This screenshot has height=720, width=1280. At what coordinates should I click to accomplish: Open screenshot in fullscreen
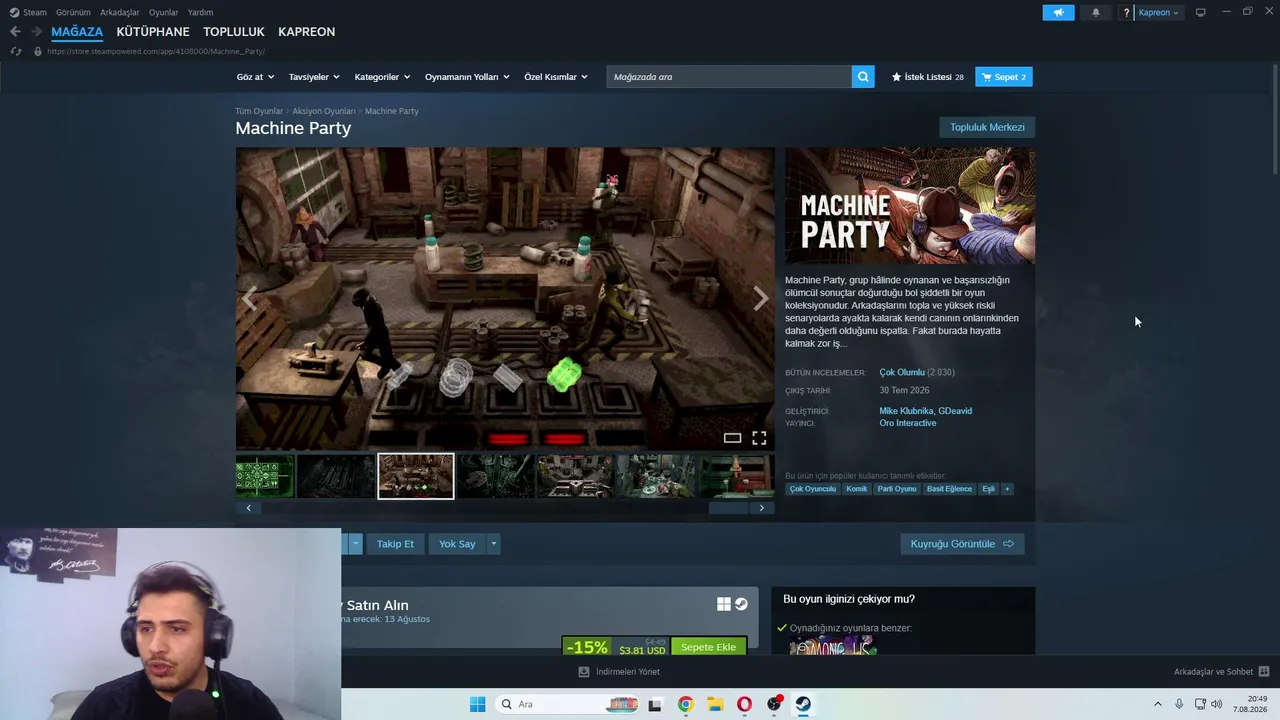(x=759, y=438)
